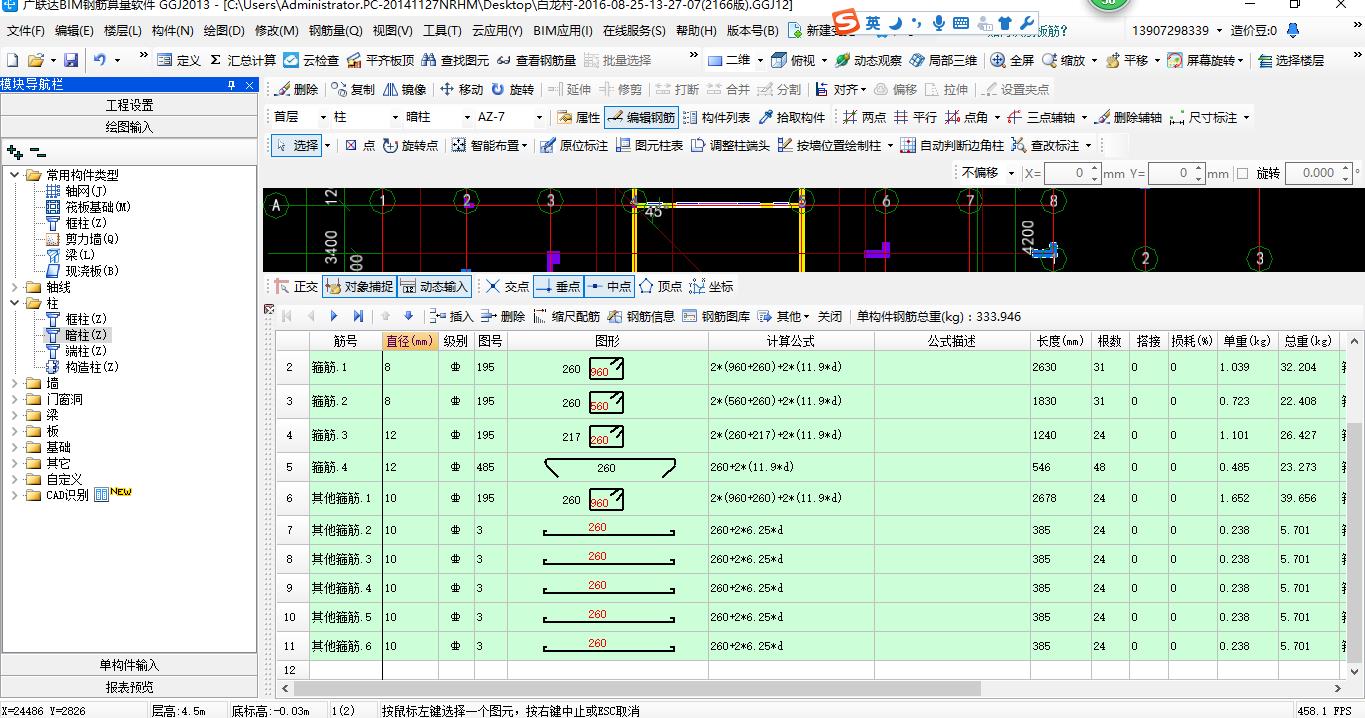Open 构件列表 component list

click(716, 117)
